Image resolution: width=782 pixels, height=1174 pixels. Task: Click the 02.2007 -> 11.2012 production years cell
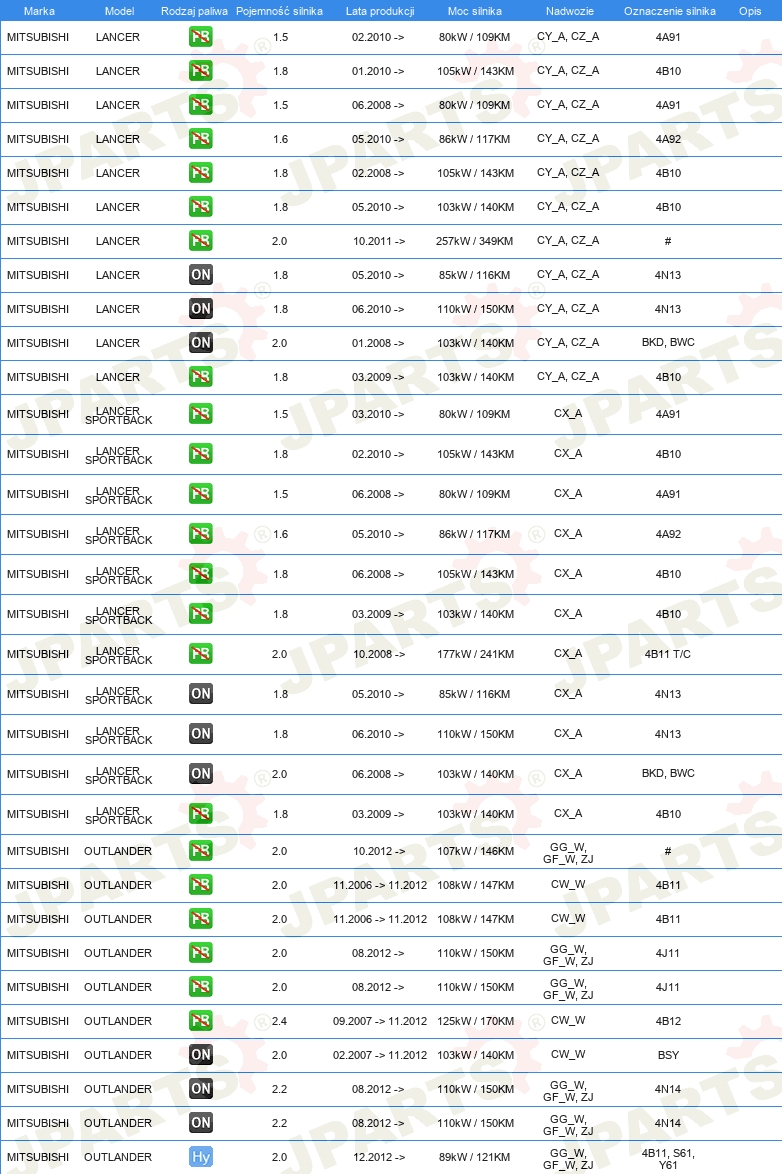pos(380,1055)
